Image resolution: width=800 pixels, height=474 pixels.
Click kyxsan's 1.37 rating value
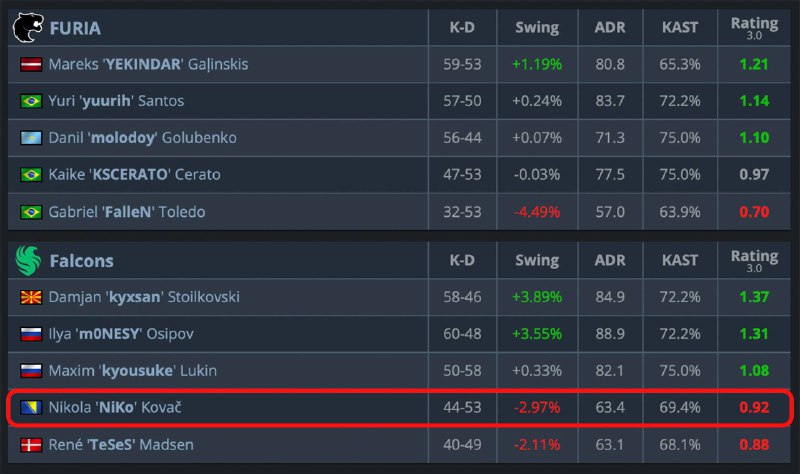pyautogui.click(x=754, y=298)
